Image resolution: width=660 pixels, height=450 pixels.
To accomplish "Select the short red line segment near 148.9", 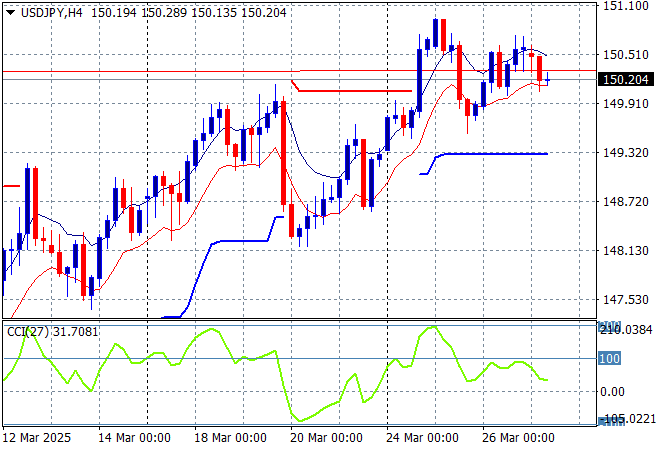I will 11,186.
